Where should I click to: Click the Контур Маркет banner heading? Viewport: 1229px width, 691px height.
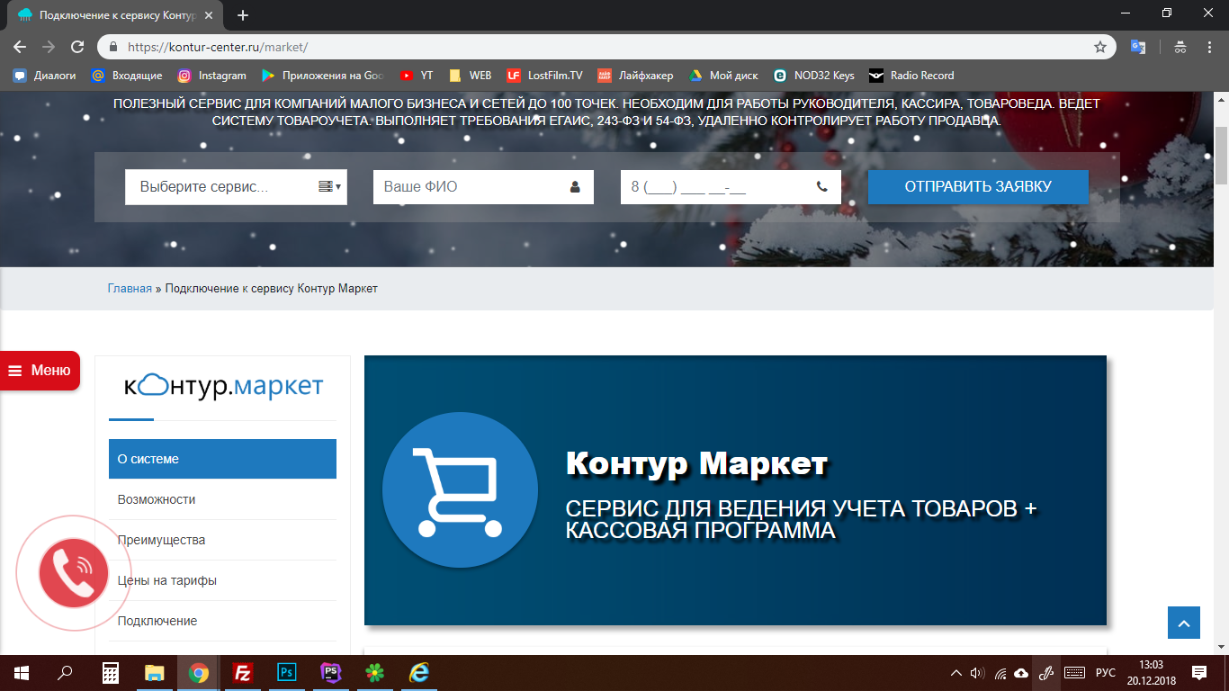click(x=697, y=464)
